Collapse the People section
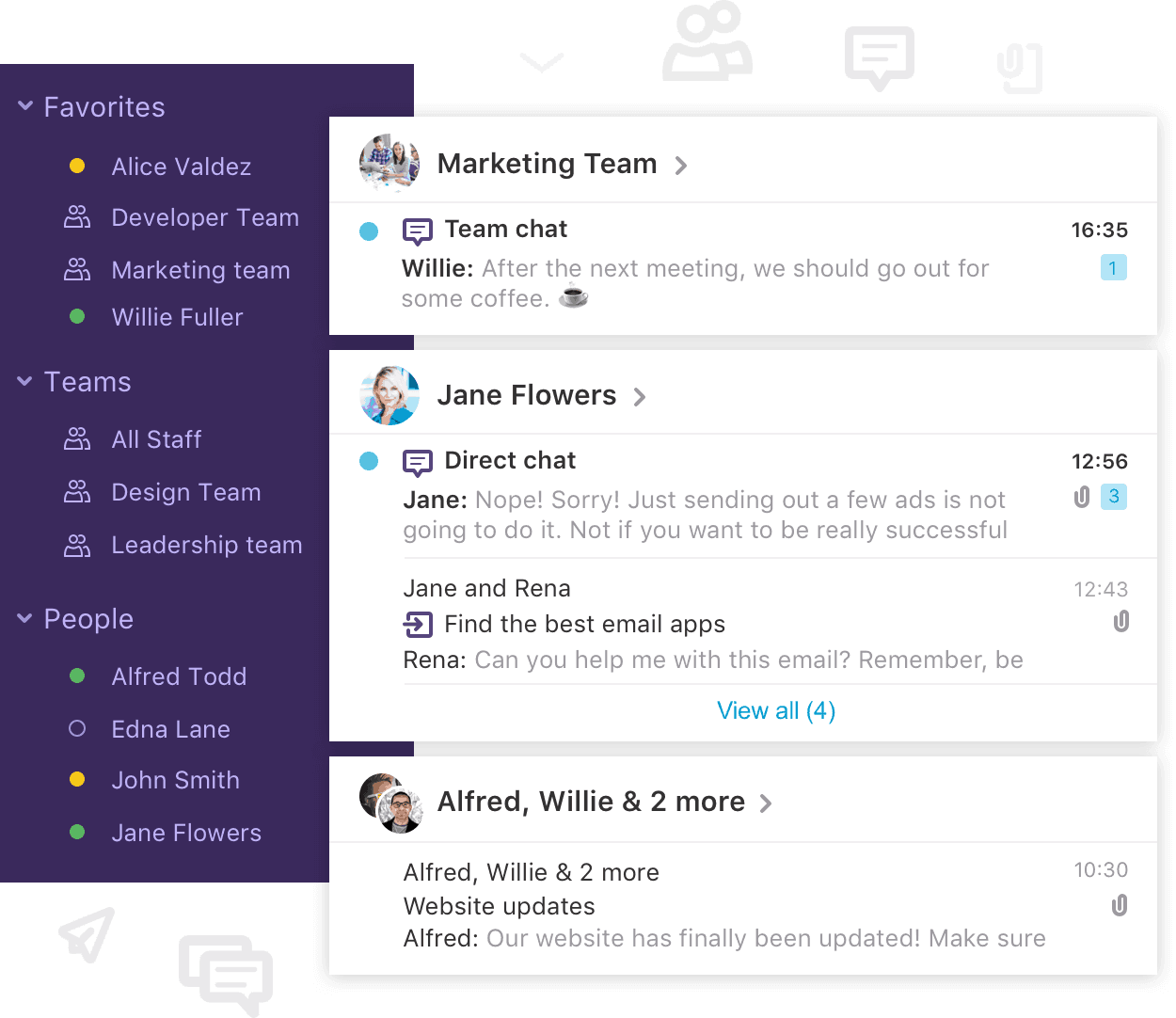The image size is (1176, 1018). tap(25, 618)
